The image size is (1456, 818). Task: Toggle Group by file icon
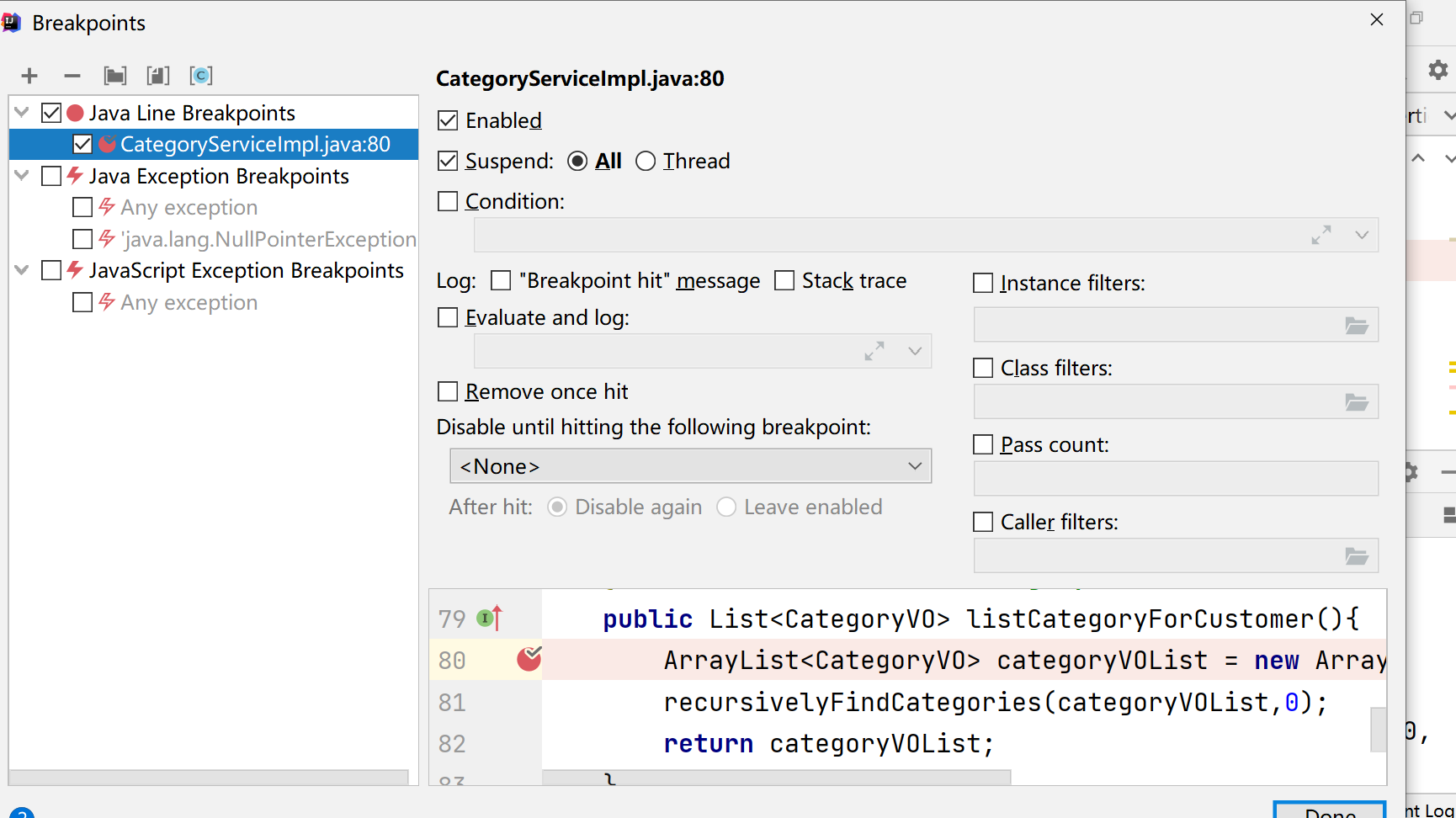pyautogui.click(x=158, y=76)
